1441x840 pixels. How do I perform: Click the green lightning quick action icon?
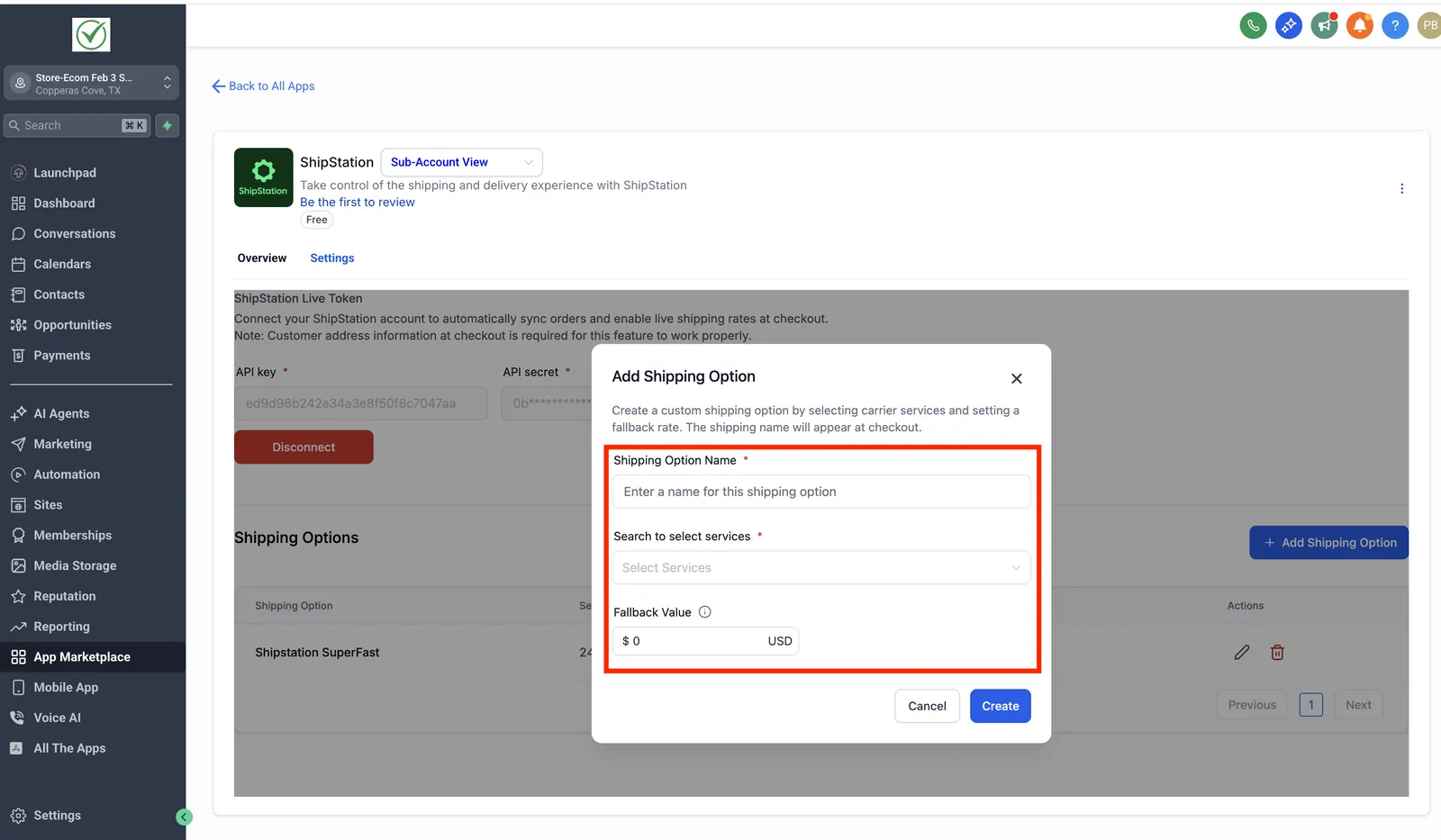tap(168, 125)
